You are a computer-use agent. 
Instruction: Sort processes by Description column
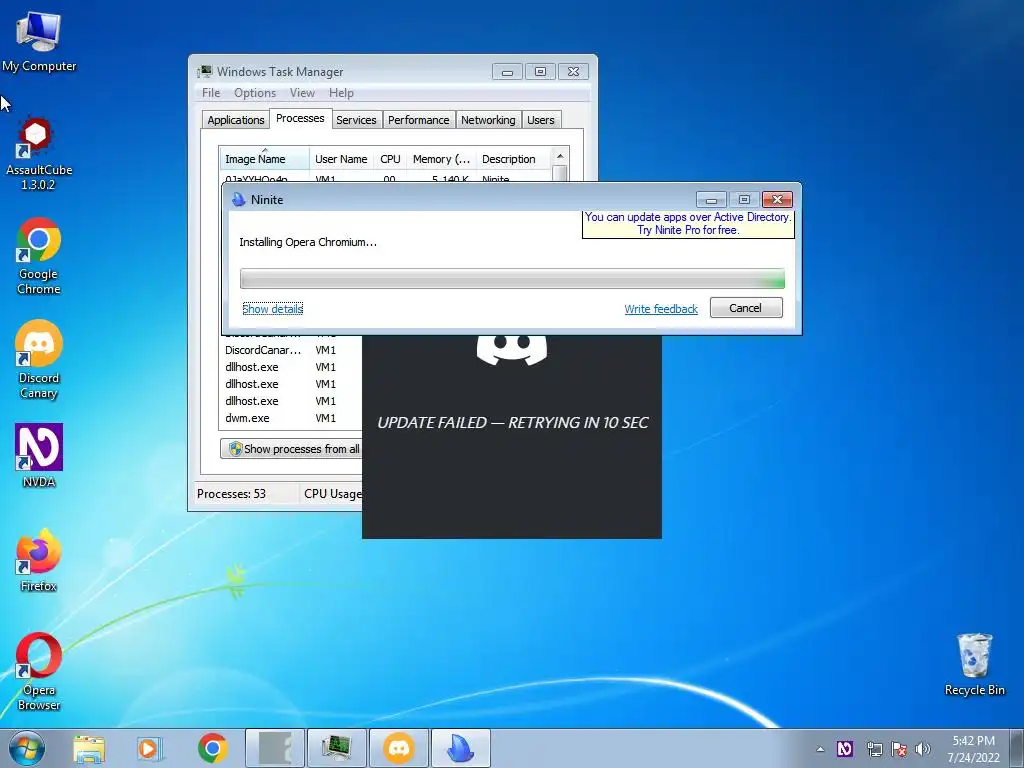point(513,159)
